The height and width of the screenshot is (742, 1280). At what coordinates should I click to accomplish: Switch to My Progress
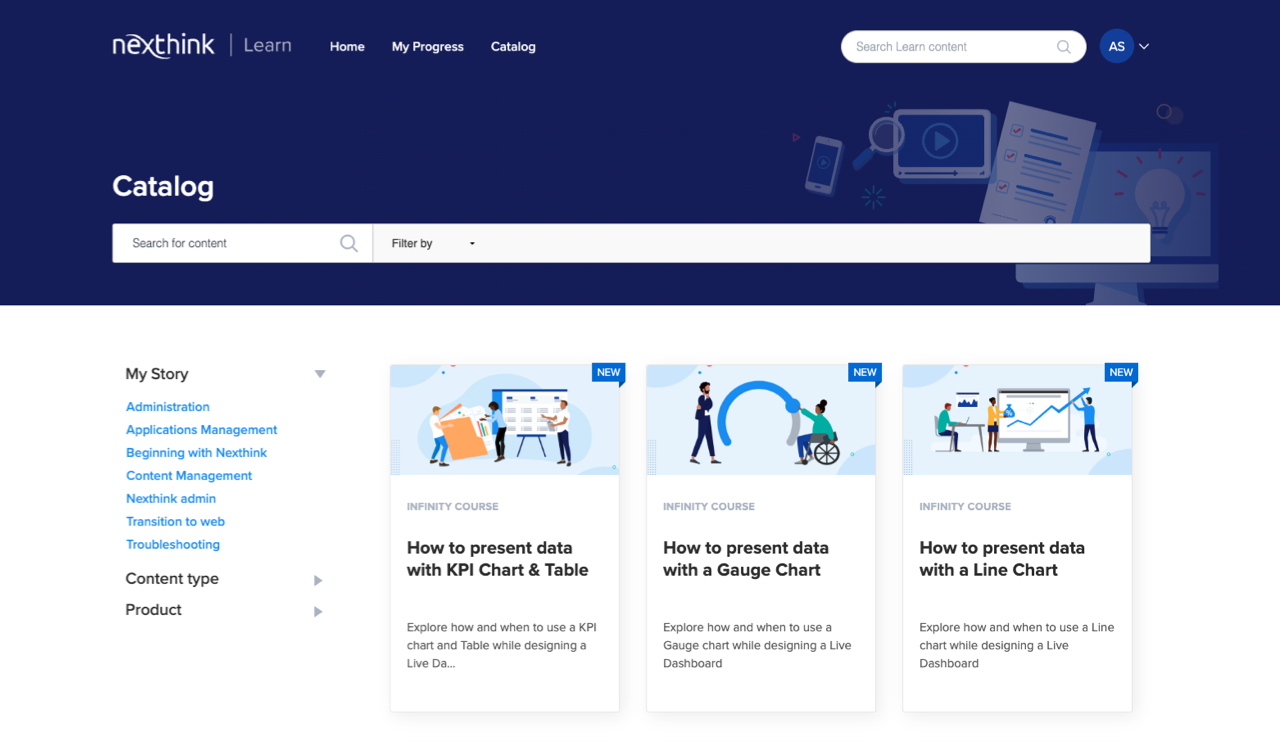tap(427, 46)
